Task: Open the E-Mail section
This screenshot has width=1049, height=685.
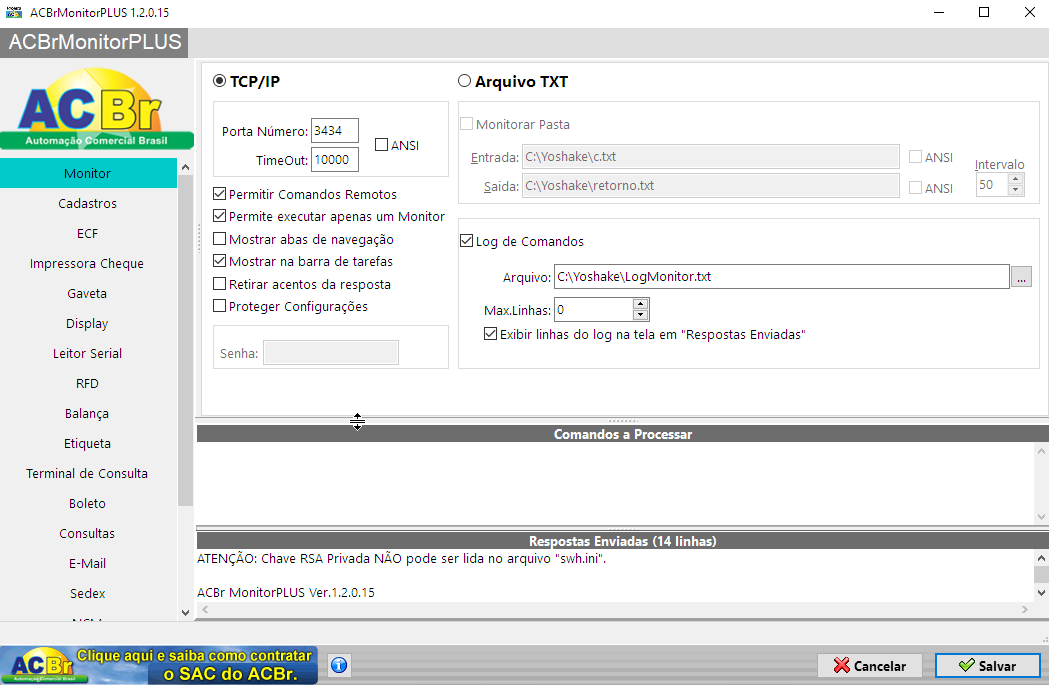Action: [88, 563]
